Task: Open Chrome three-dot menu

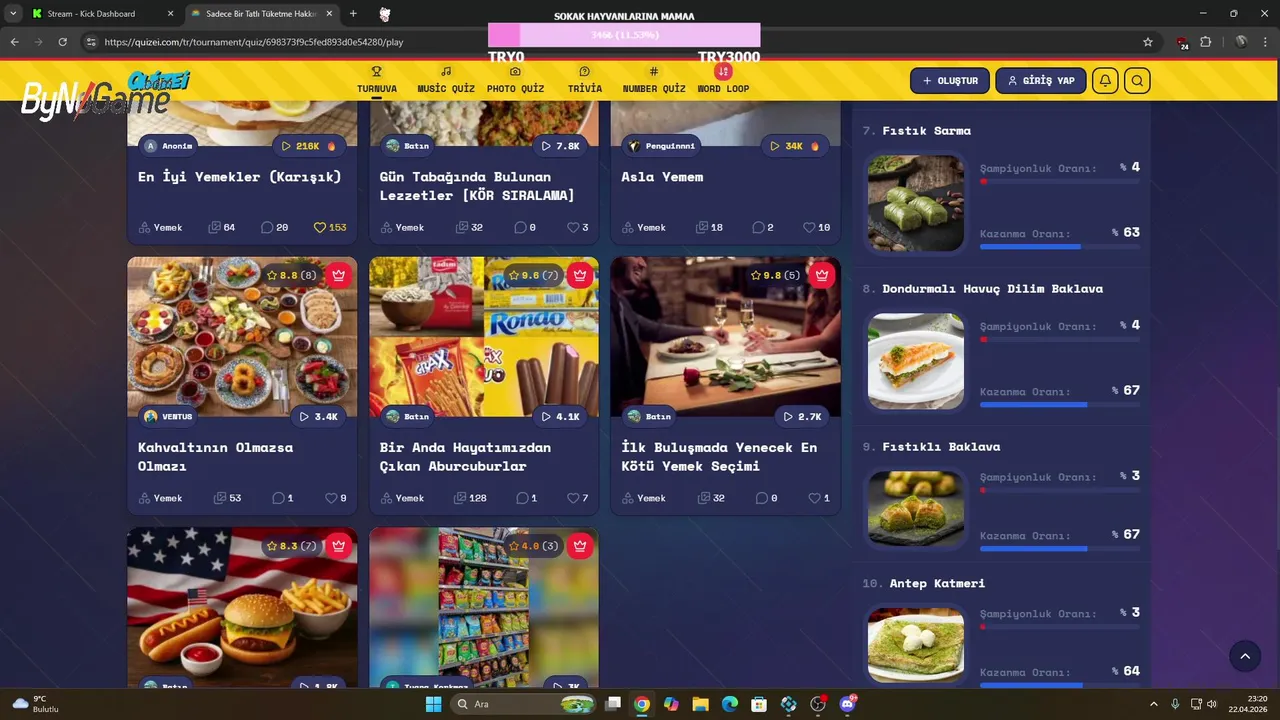Action: coord(1265,42)
